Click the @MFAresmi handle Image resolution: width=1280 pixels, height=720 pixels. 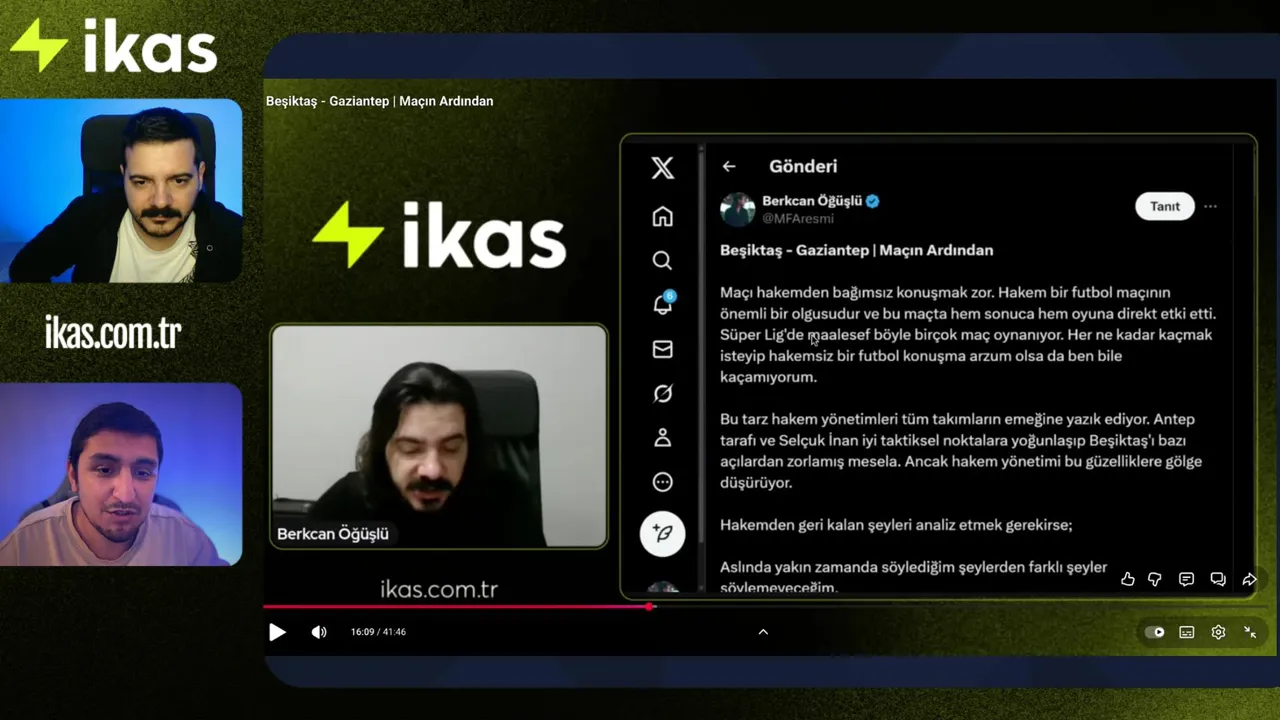pos(798,218)
